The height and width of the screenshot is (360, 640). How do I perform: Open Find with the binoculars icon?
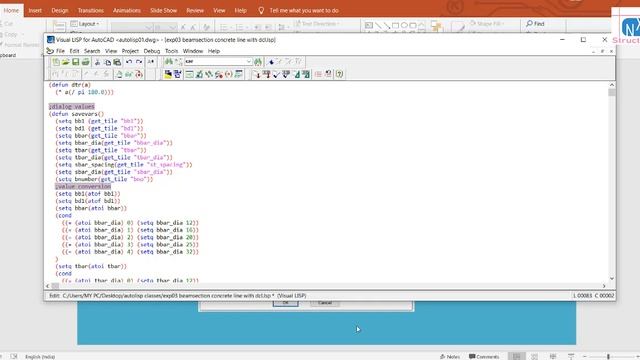(169, 62)
